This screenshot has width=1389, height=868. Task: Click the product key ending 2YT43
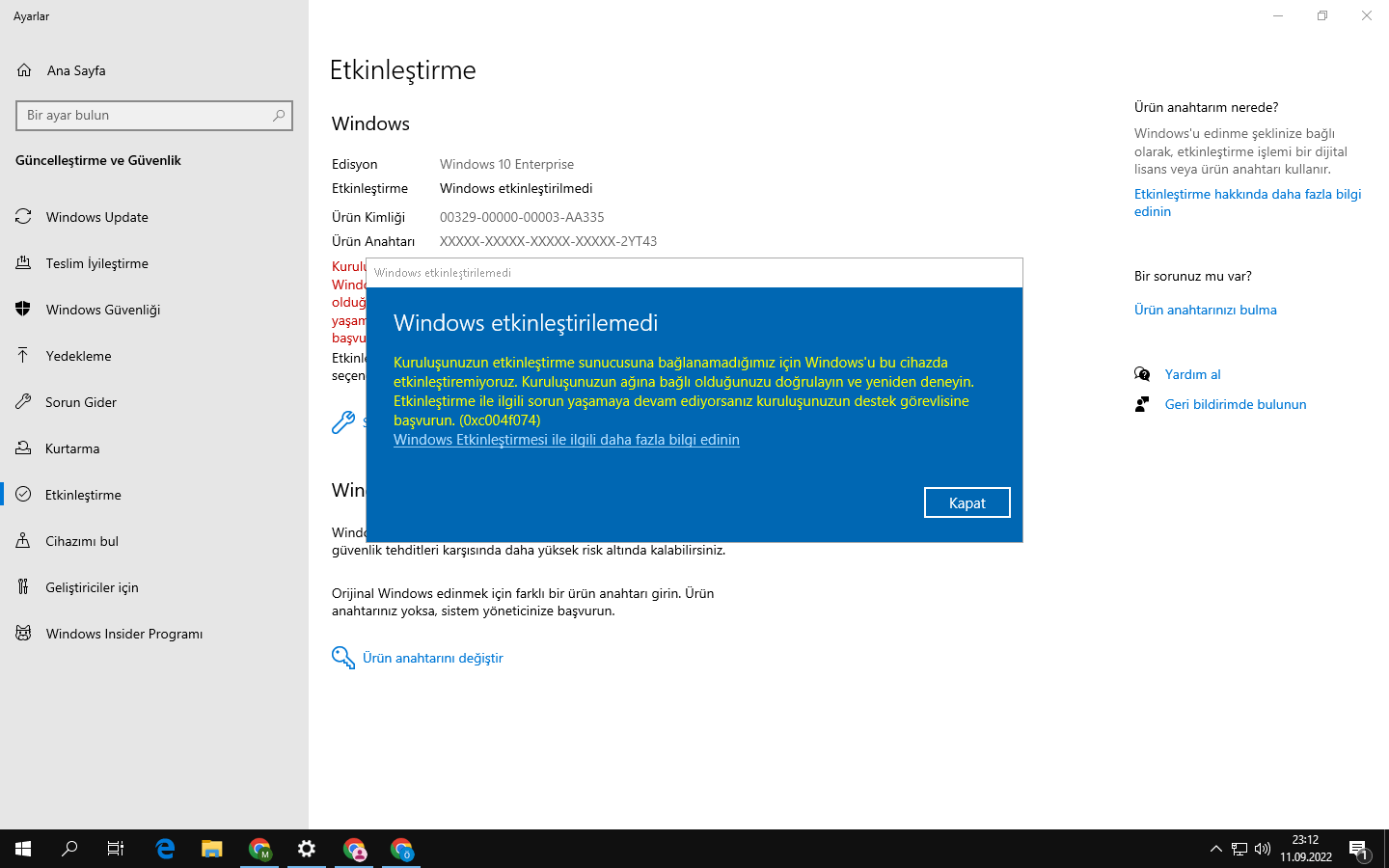(548, 241)
